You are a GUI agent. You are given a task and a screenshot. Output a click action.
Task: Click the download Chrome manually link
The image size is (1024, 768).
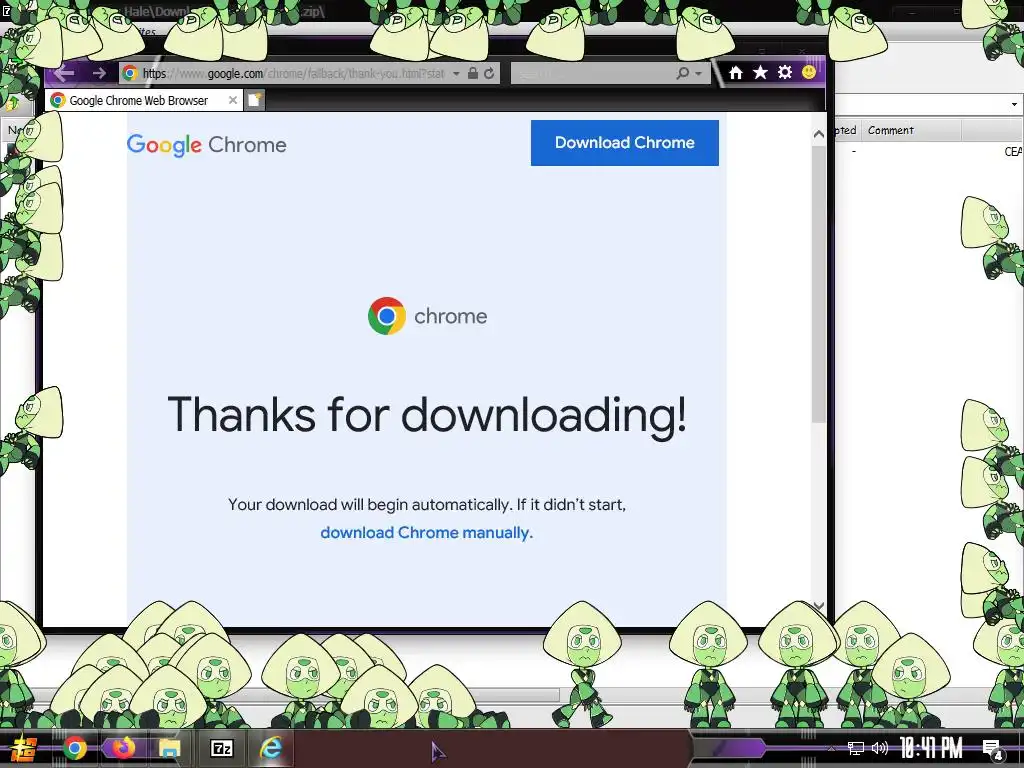click(426, 532)
